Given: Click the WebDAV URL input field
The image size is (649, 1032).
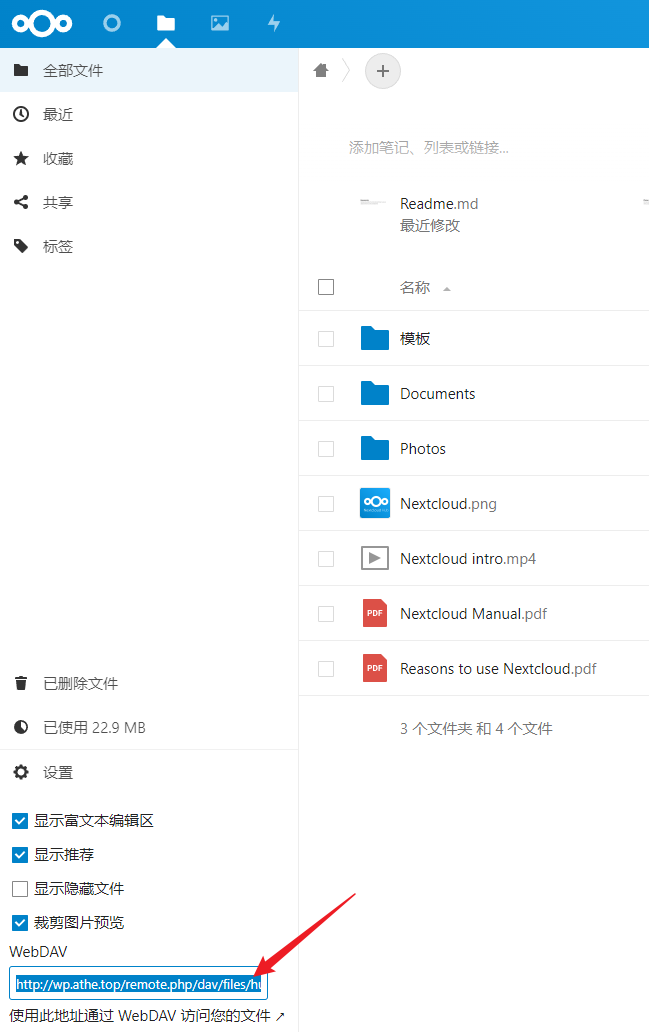Looking at the screenshot, I should coord(138,984).
